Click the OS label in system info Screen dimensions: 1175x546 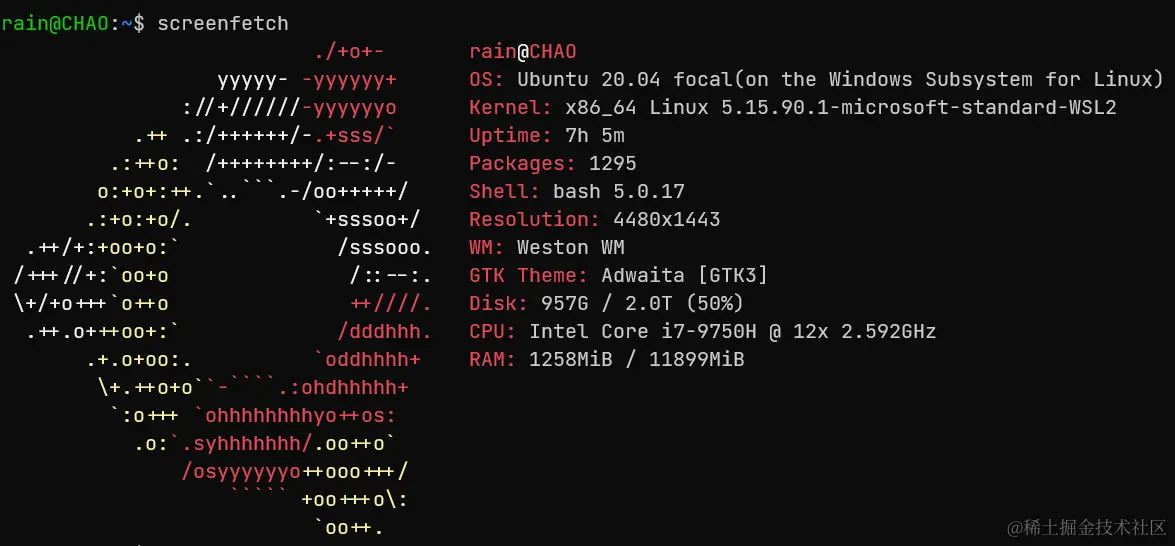pyautogui.click(x=487, y=79)
